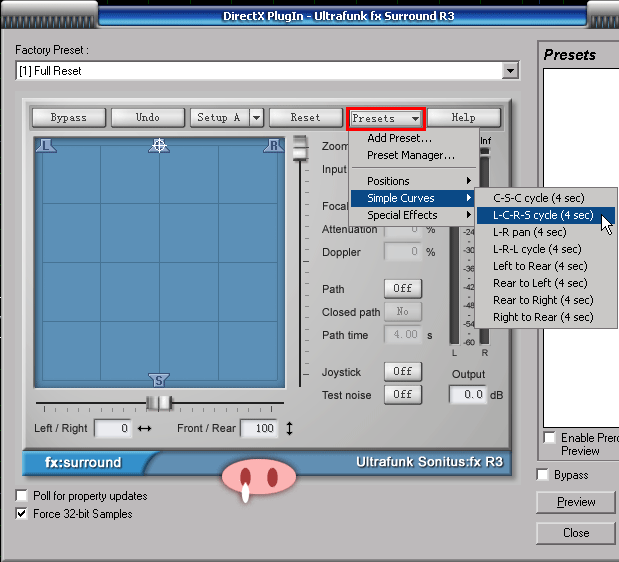Screen dimensions: 619x562
Task: Click the left speaker L icon
Action: click(x=46, y=146)
